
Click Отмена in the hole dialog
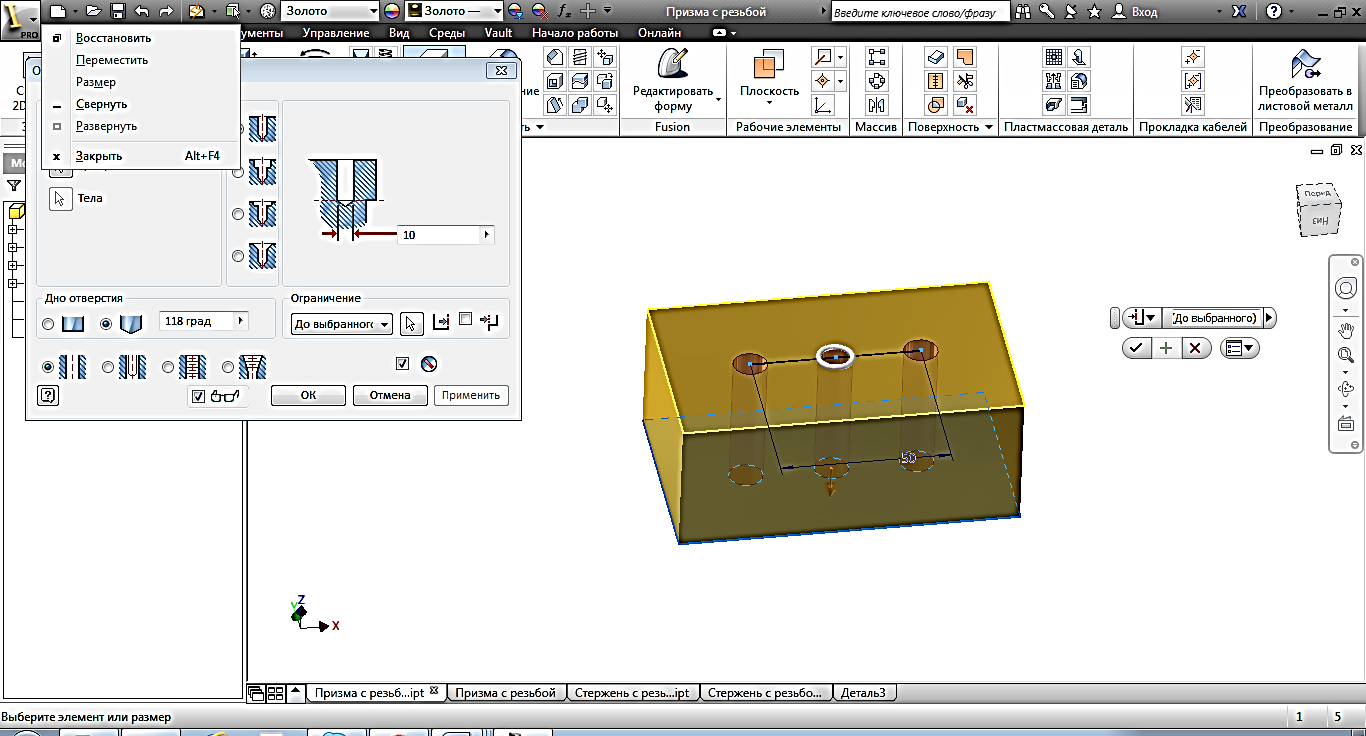pos(390,395)
